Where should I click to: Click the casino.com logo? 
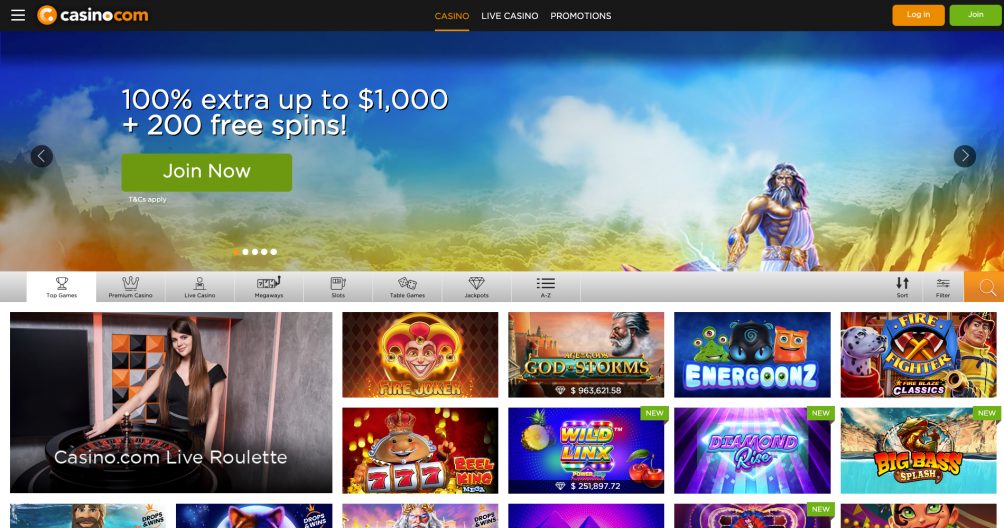(93, 15)
